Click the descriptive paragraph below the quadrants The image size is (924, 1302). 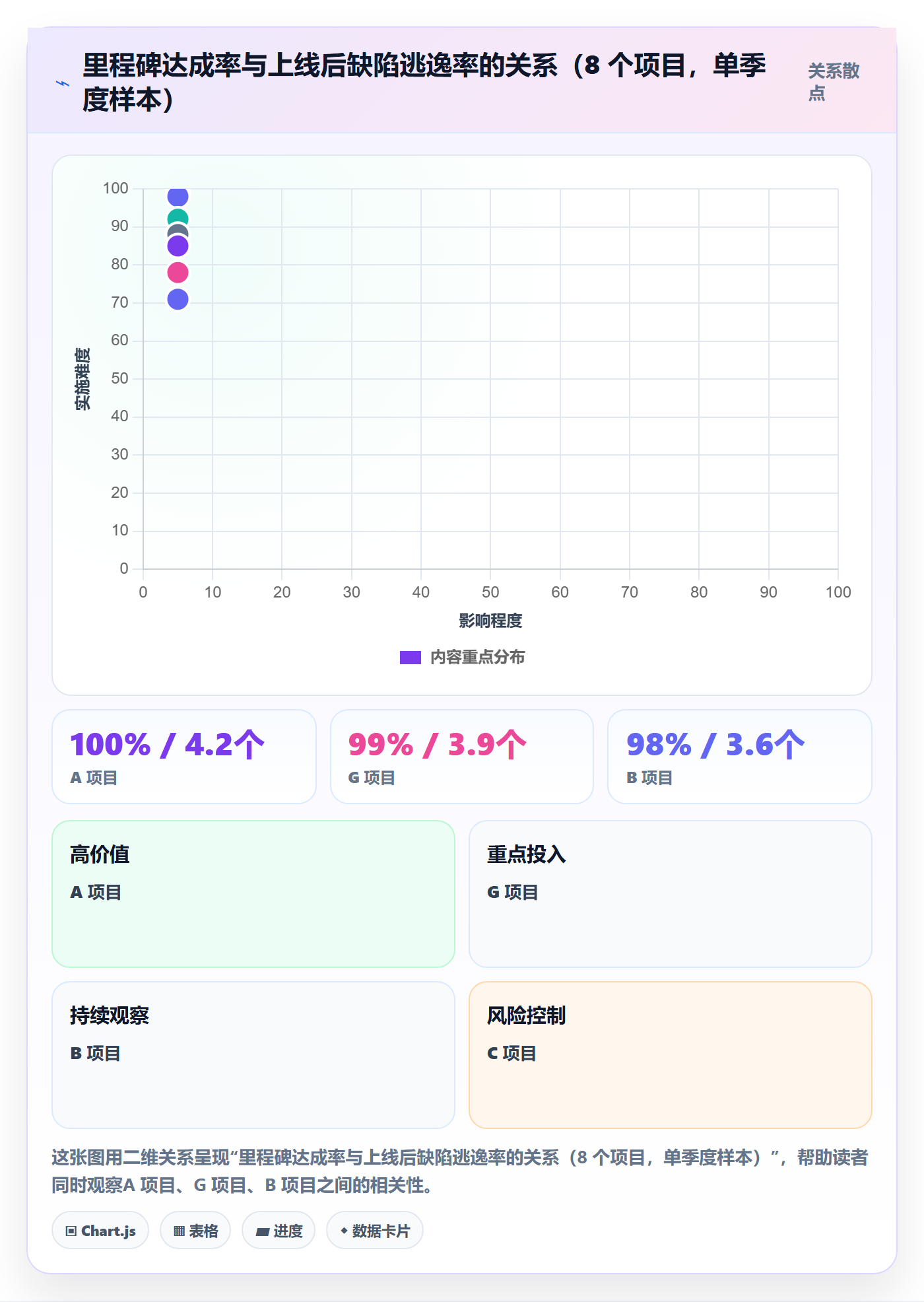(x=460, y=1171)
